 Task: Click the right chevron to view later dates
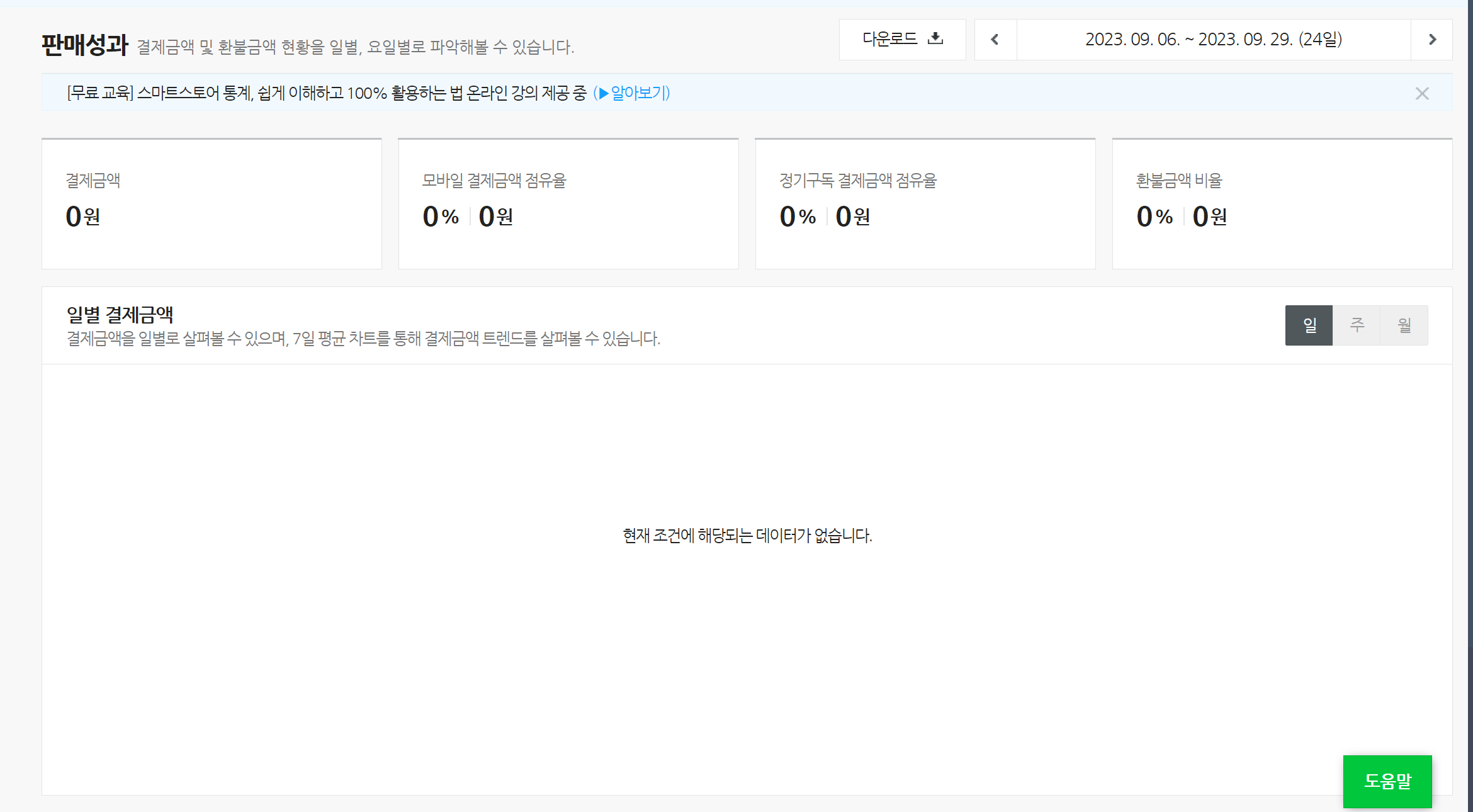coord(1431,38)
